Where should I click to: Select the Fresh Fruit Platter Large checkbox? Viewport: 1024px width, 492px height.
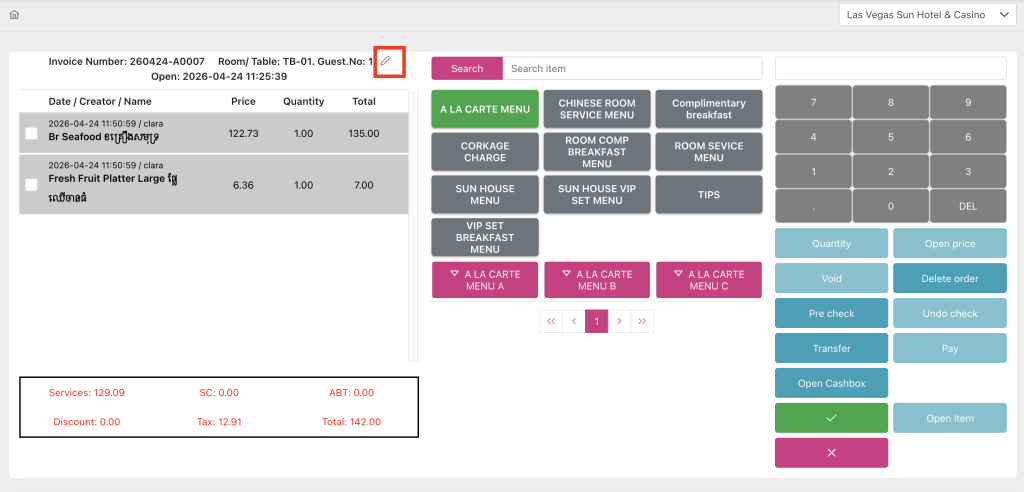coord(32,184)
